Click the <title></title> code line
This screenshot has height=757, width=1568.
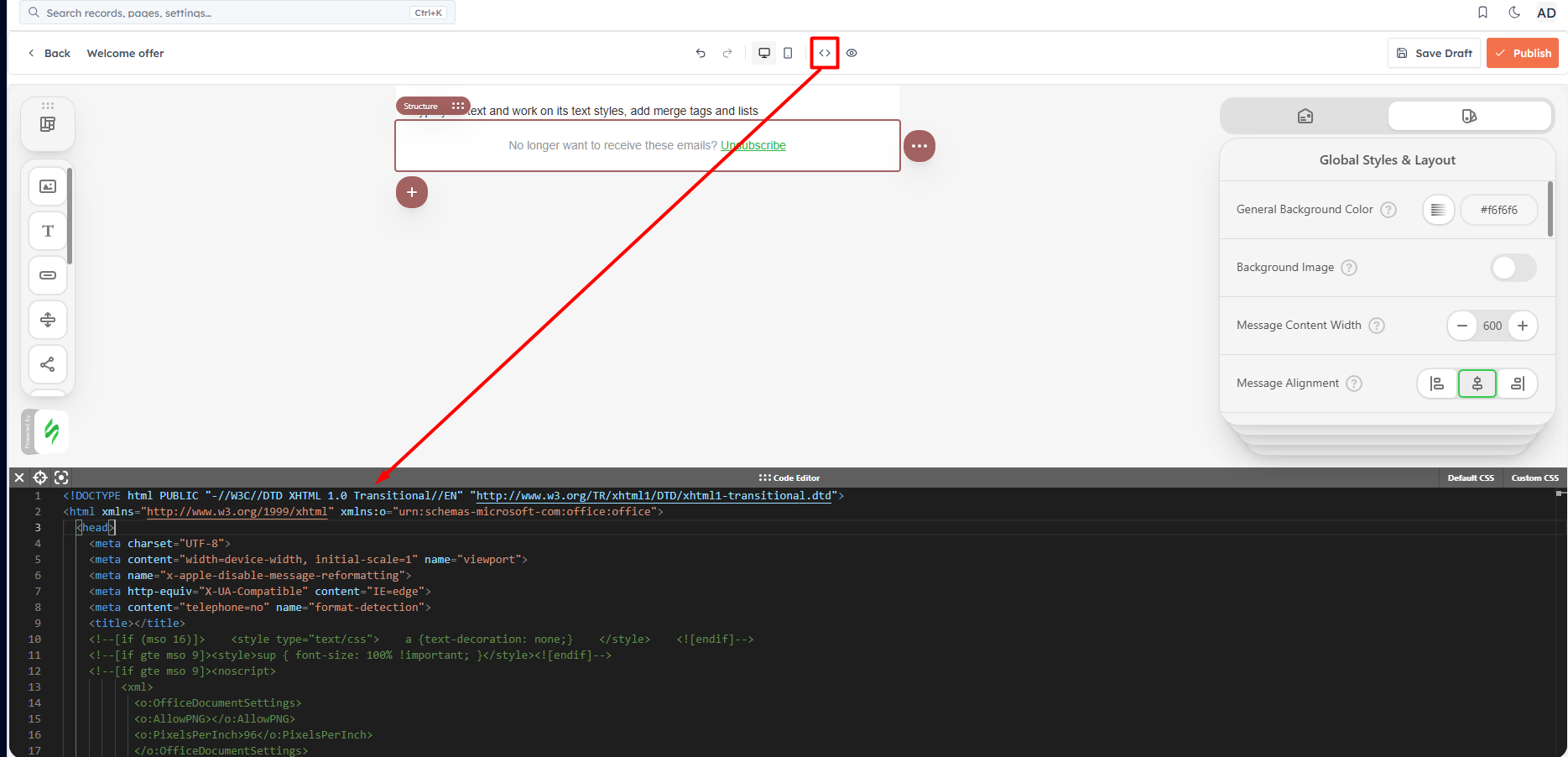tap(137, 624)
